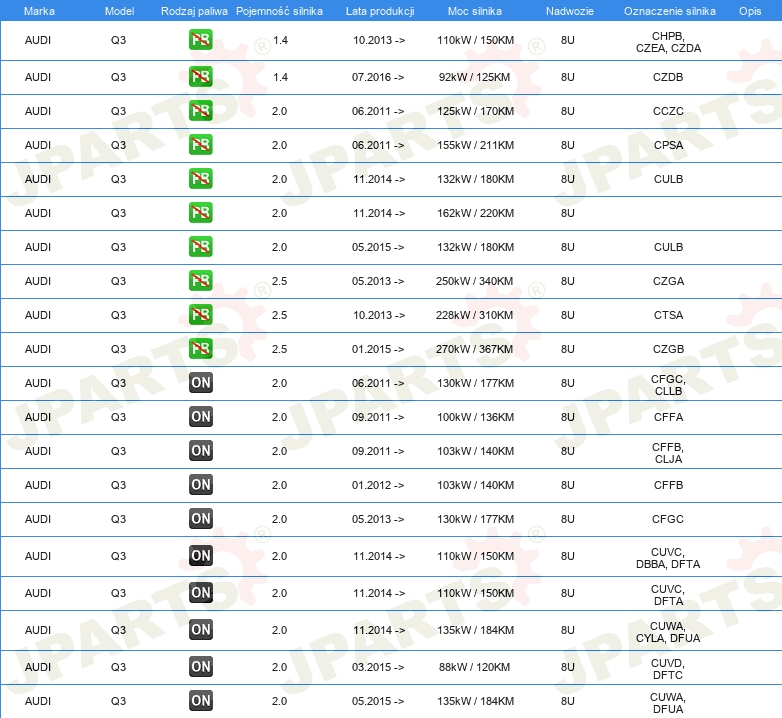The height and width of the screenshot is (718, 782).
Task: Select the CZDB engine code cell
Action: (x=668, y=77)
